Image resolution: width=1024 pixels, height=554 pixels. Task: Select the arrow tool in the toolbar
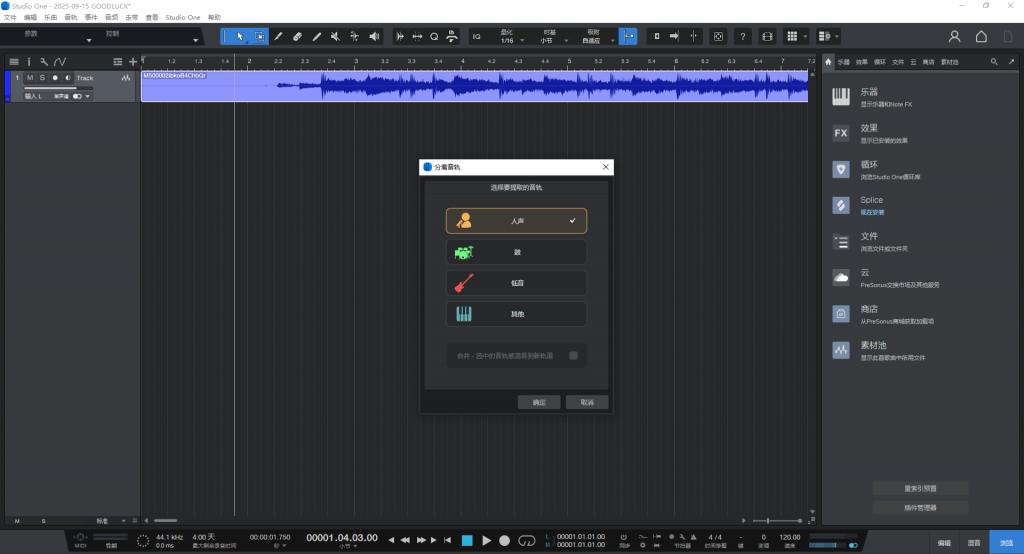(240, 36)
